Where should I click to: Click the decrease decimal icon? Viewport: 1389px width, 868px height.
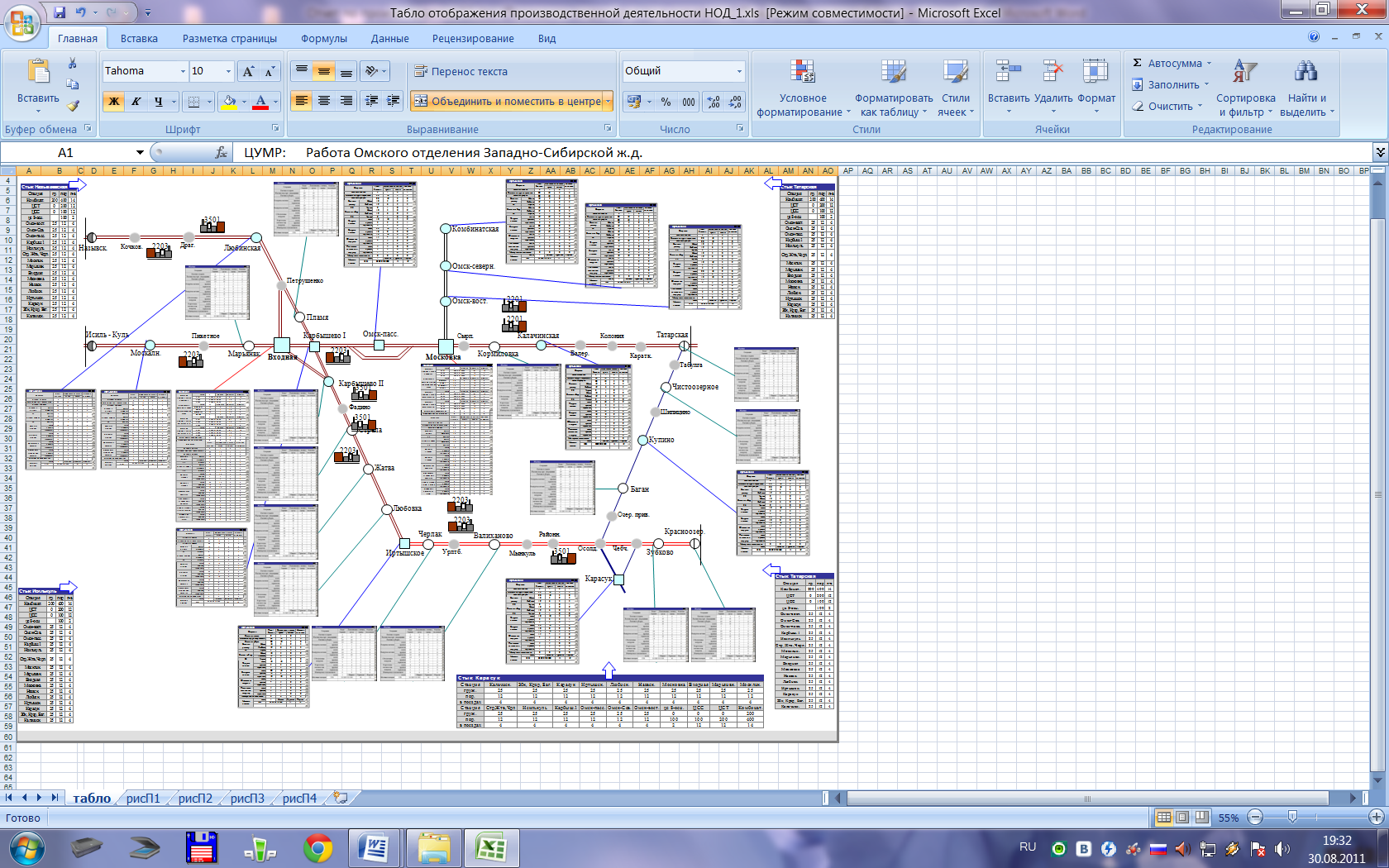735,102
